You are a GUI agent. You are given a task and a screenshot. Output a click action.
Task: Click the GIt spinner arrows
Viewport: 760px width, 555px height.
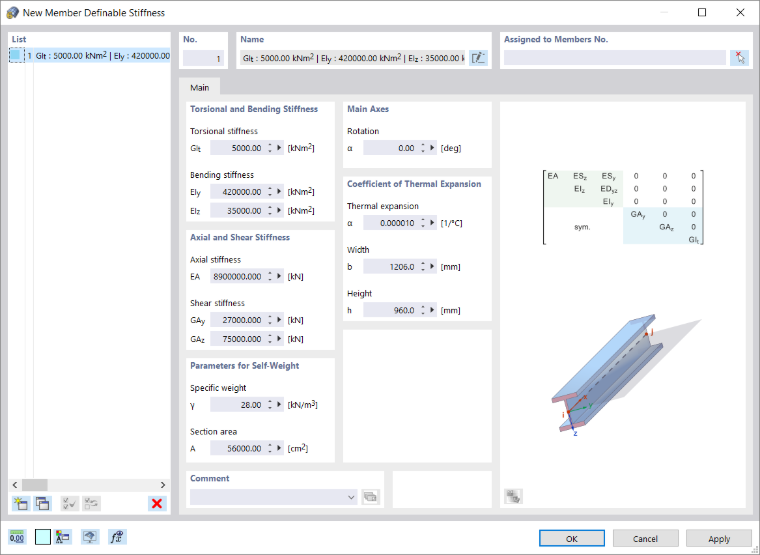tap(270, 148)
